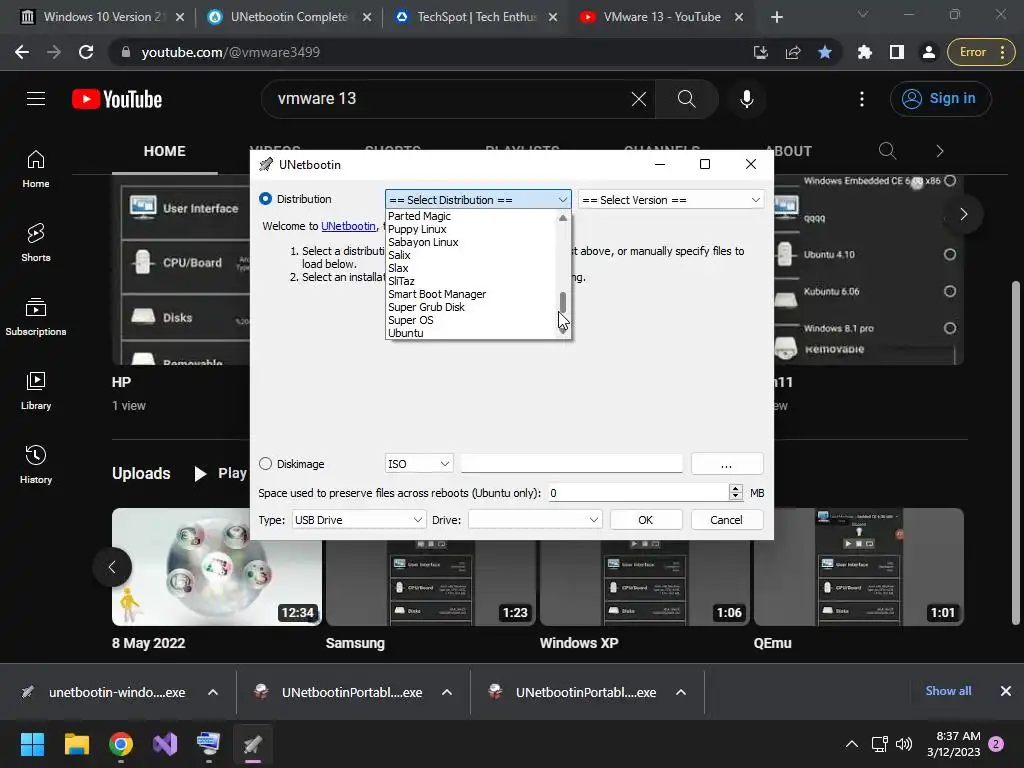Viewport: 1024px width, 768px height.
Task: Choose Slax from distribution list
Action: [x=398, y=268]
